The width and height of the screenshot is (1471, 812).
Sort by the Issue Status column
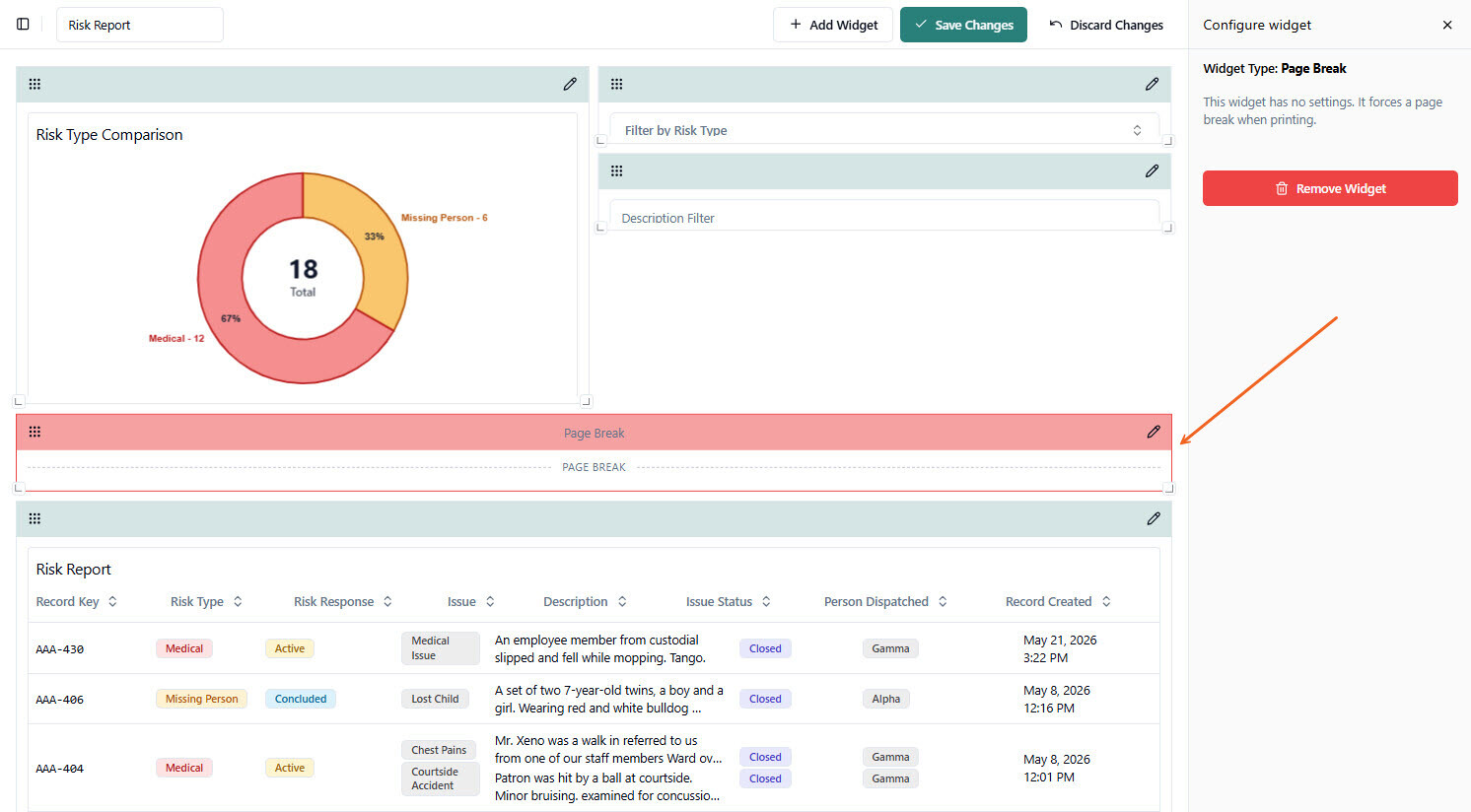(729, 601)
